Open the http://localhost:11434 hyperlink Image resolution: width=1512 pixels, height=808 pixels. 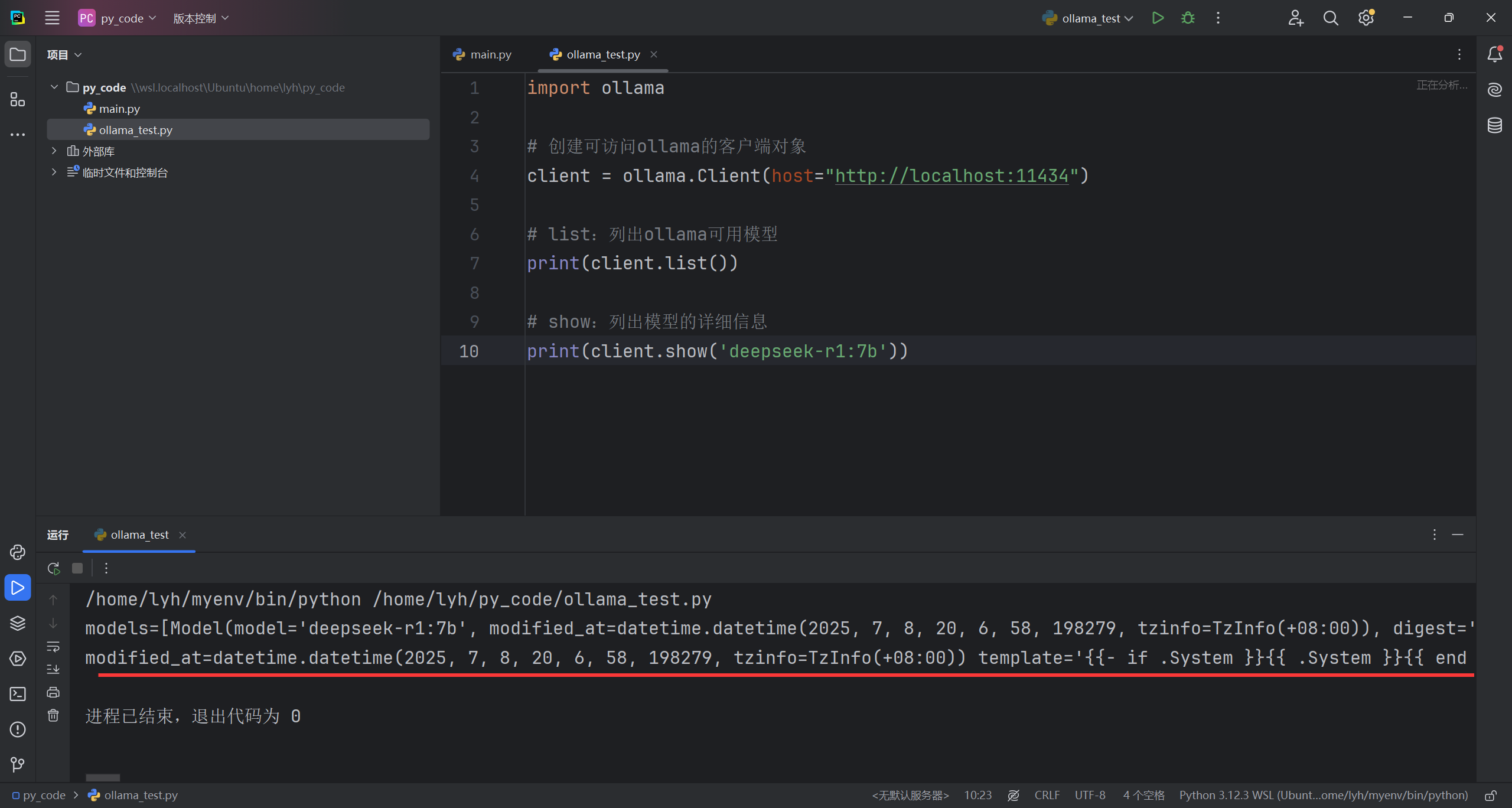[951, 175]
